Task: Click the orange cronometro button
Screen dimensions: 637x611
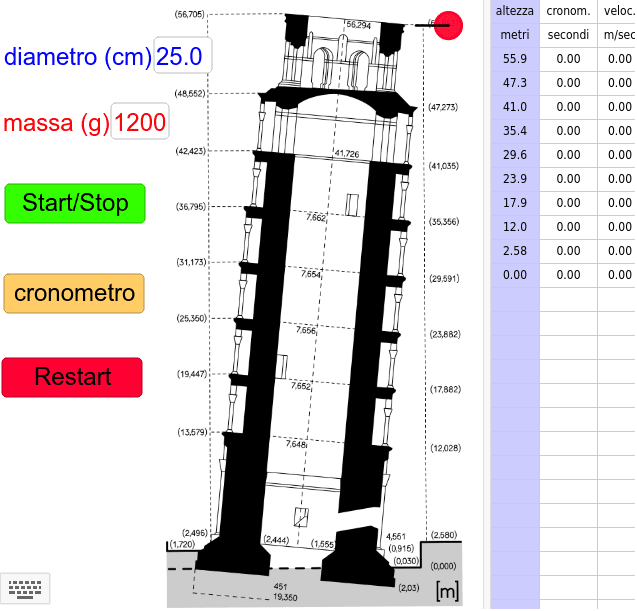Action: point(74,293)
